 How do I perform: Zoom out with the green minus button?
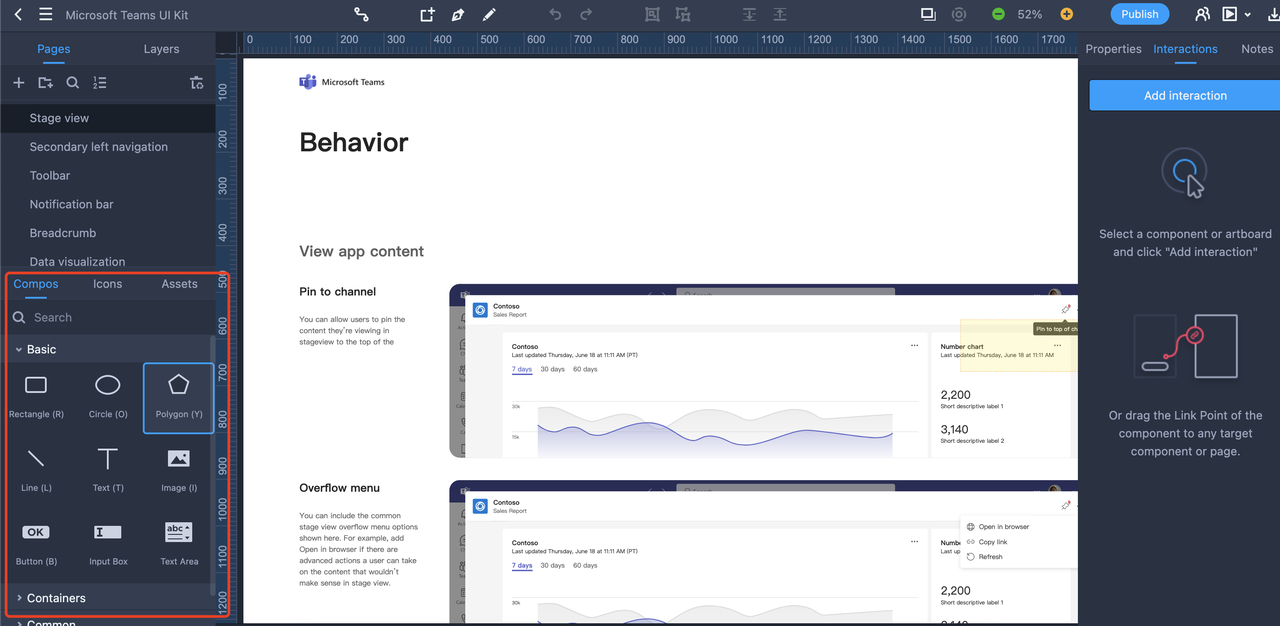(998, 15)
